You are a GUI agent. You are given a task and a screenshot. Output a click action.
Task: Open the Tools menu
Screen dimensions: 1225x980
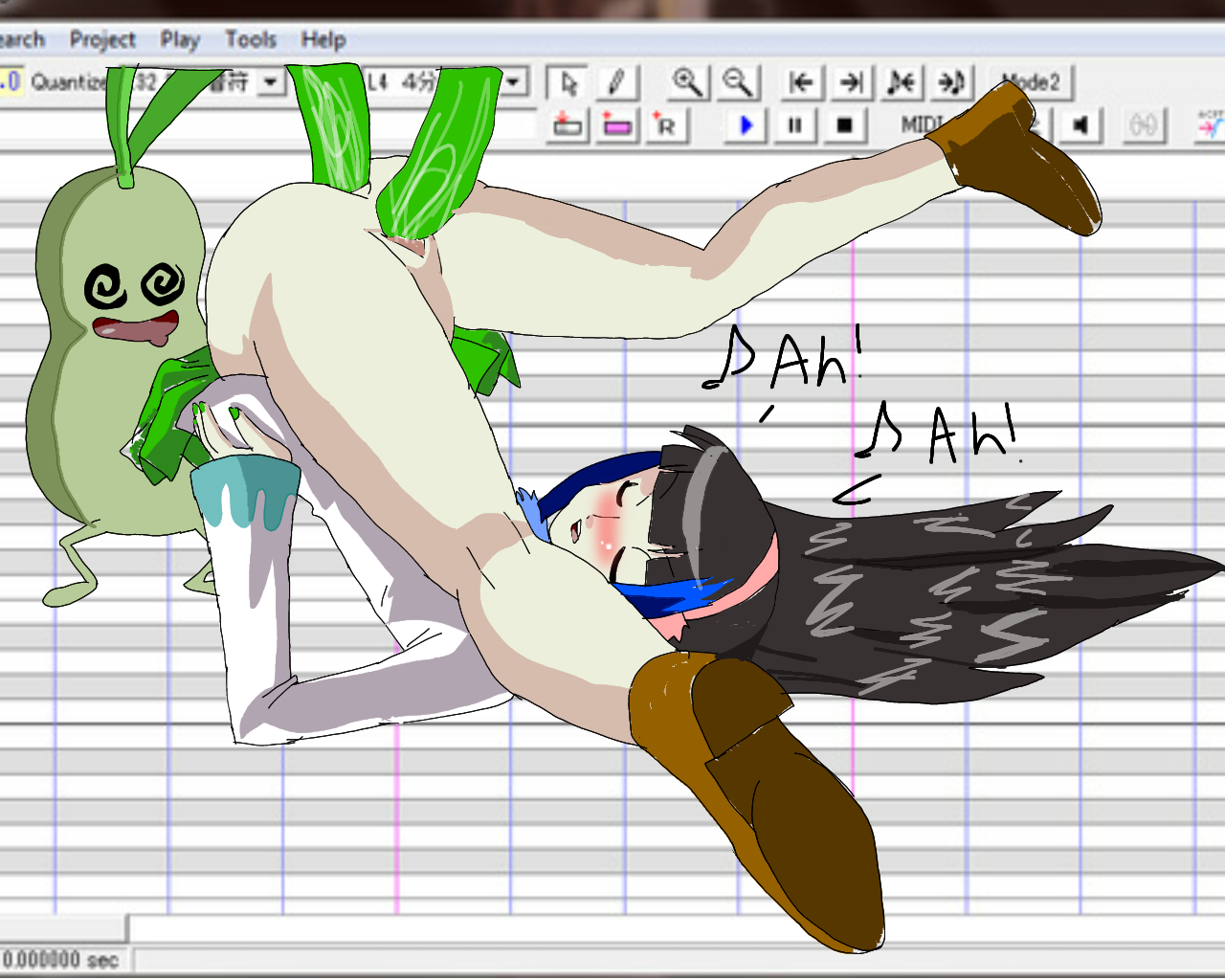[x=251, y=40]
